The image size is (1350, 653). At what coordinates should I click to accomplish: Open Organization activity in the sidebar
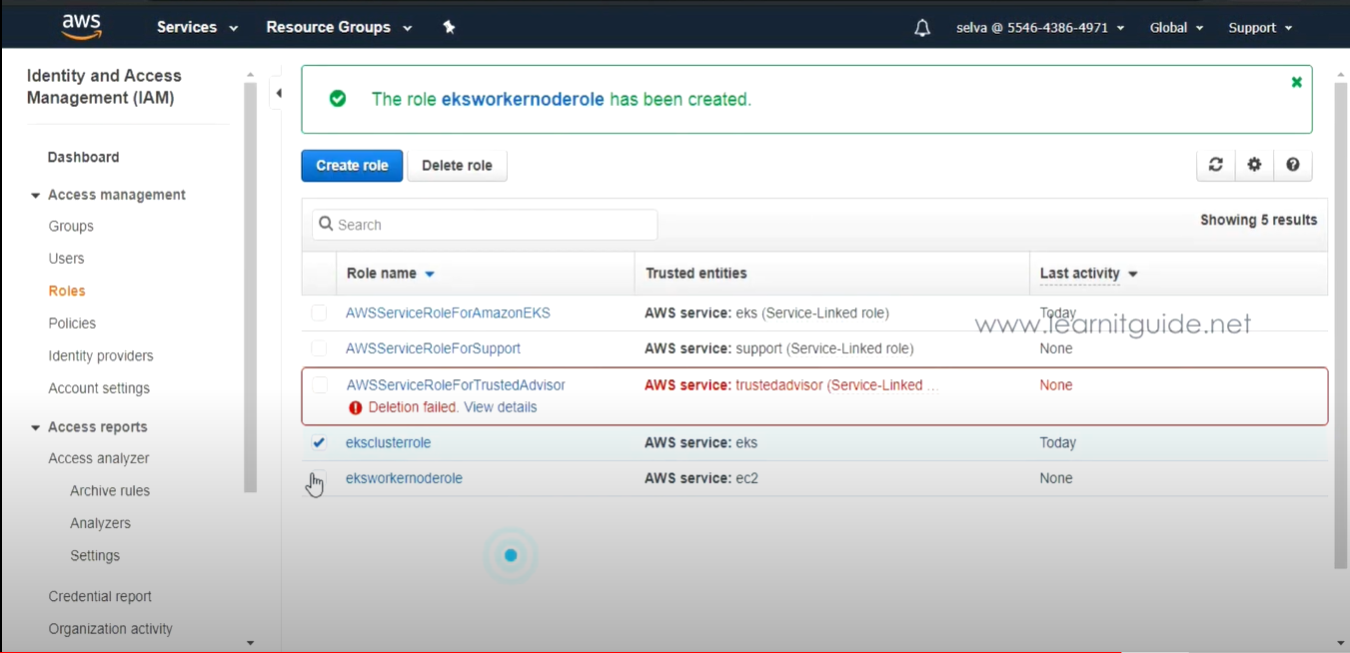(110, 629)
